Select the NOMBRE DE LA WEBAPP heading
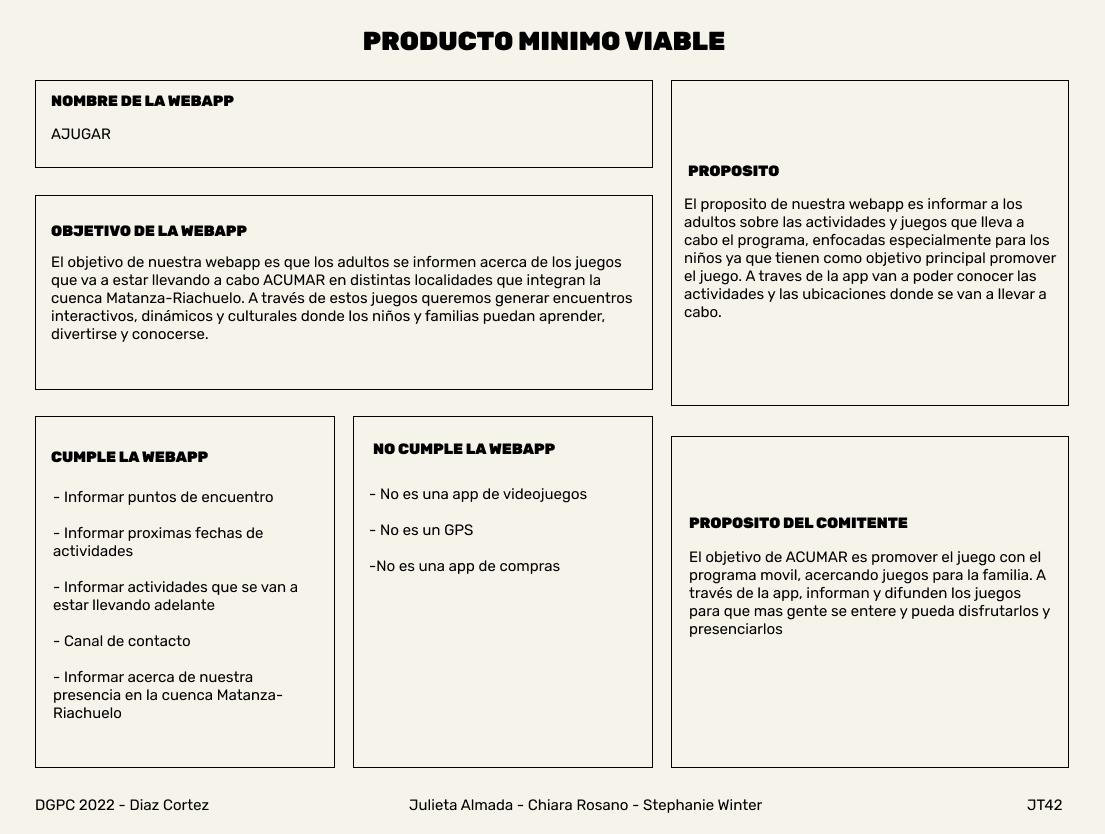This screenshot has width=1105, height=834. pyautogui.click(x=142, y=101)
